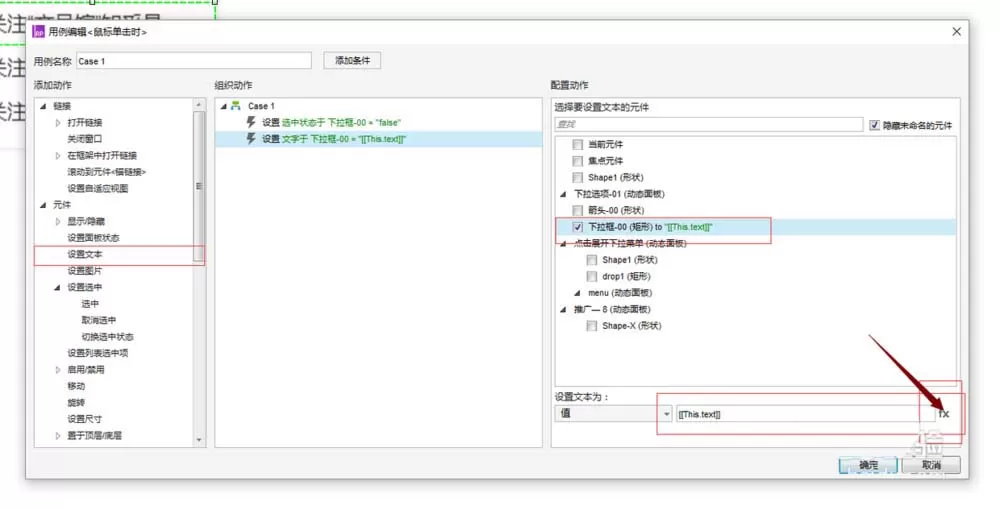Expand the 显示/隐藏 node
This screenshot has width=1000, height=510.
pyautogui.click(x=57, y=221)
